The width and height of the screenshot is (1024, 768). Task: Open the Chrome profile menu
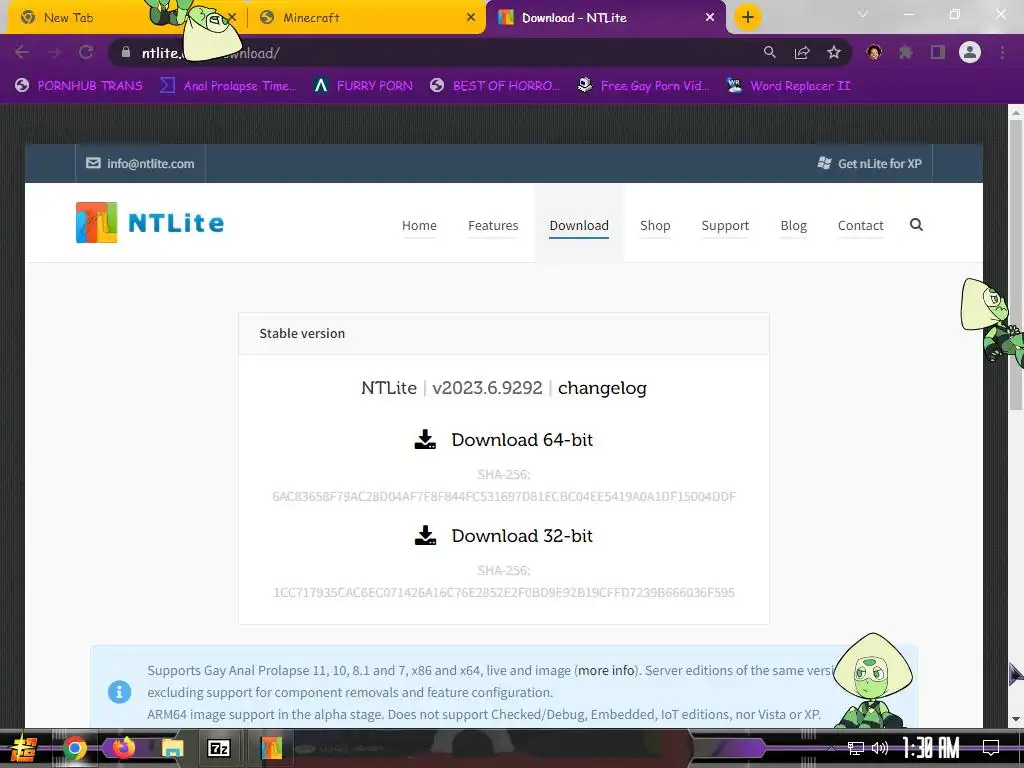(x=970, y=52)
